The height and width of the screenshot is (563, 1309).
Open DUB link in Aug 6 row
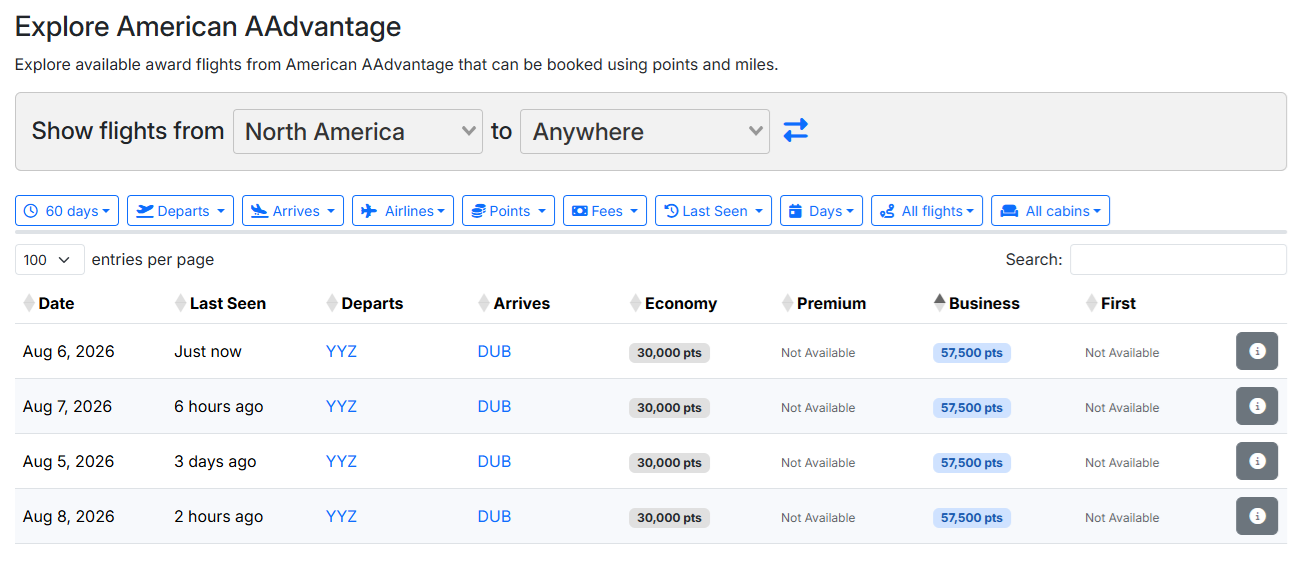coord(494,351)
